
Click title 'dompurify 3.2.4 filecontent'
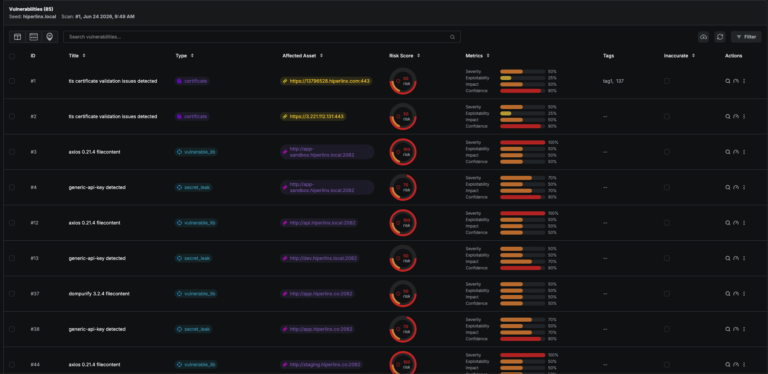[99, 294]
